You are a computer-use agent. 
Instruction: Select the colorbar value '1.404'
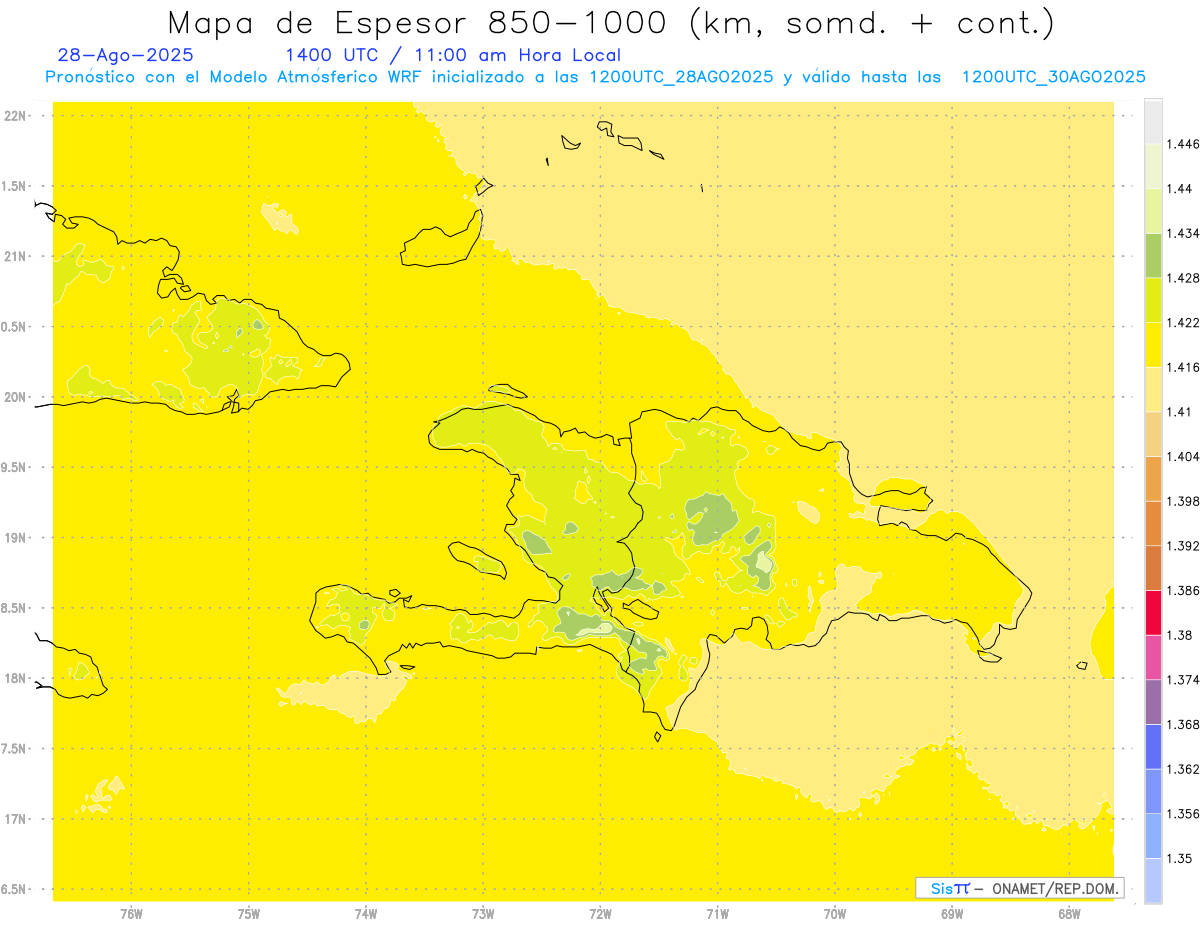(1185, 456)
